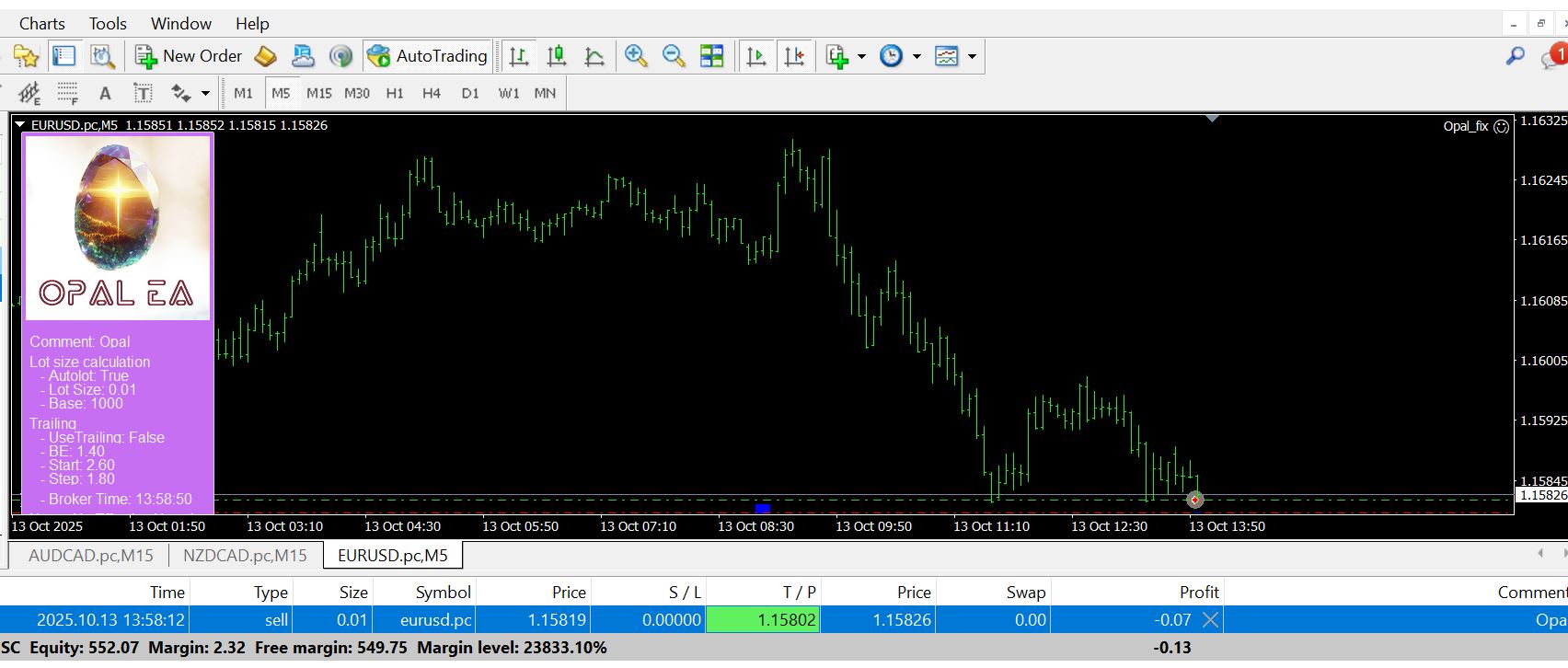Click the Zoom In magnifier icon
The height and width of the screenshot is (668, 1568).
click(636, 56)
